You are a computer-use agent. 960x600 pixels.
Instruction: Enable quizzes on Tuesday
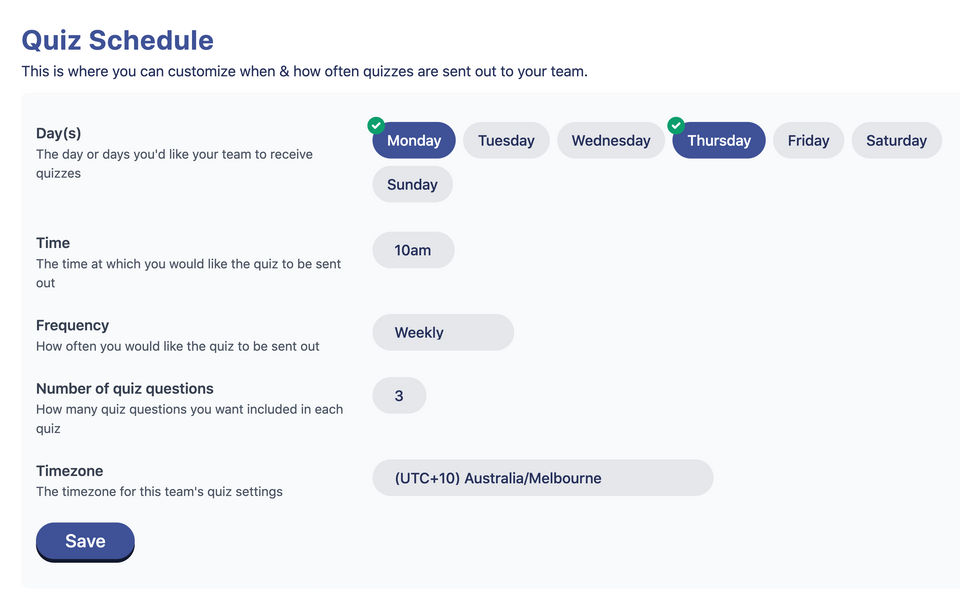pos(506,141)
